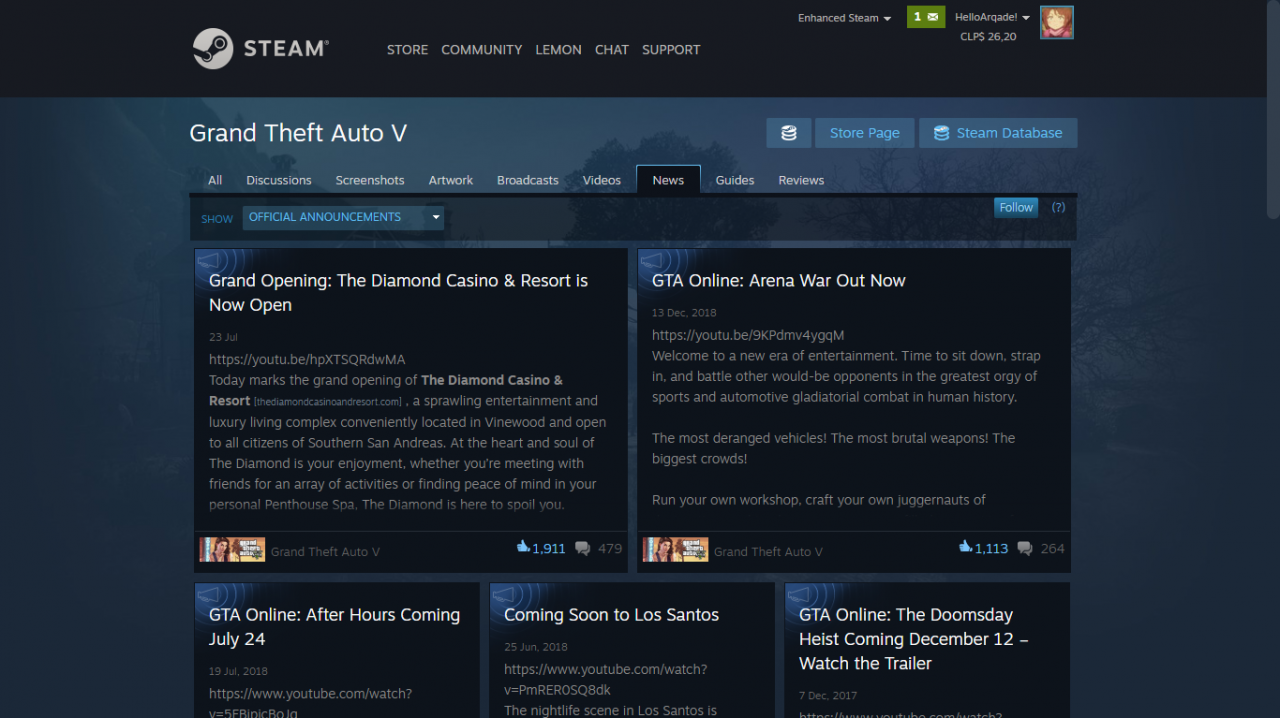Click the youtu.be/9KPdmv4ygqM link
Viewport: 1280px width, 718px height.
point(748,335)
